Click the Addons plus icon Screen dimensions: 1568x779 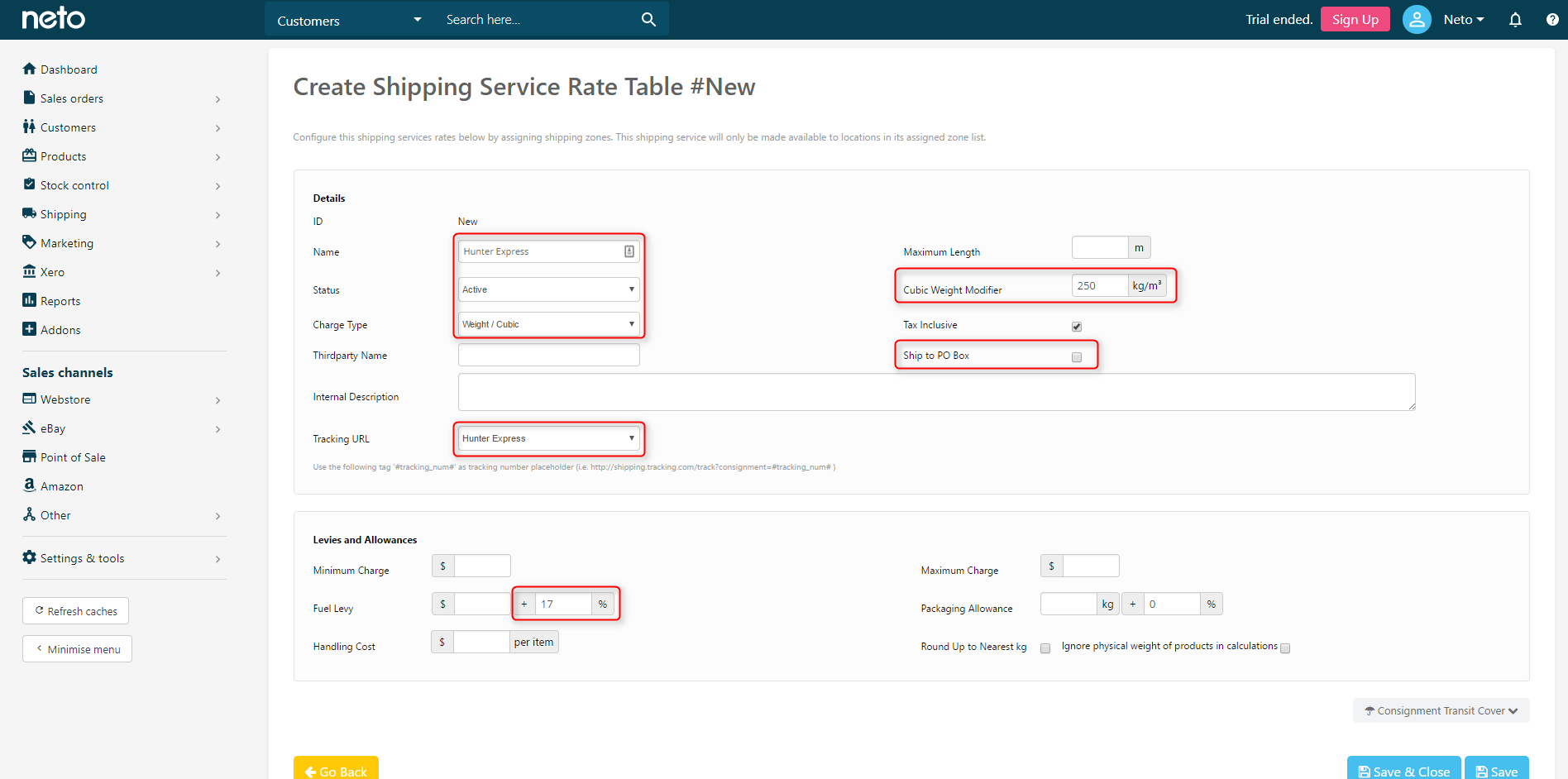(30, 329)
